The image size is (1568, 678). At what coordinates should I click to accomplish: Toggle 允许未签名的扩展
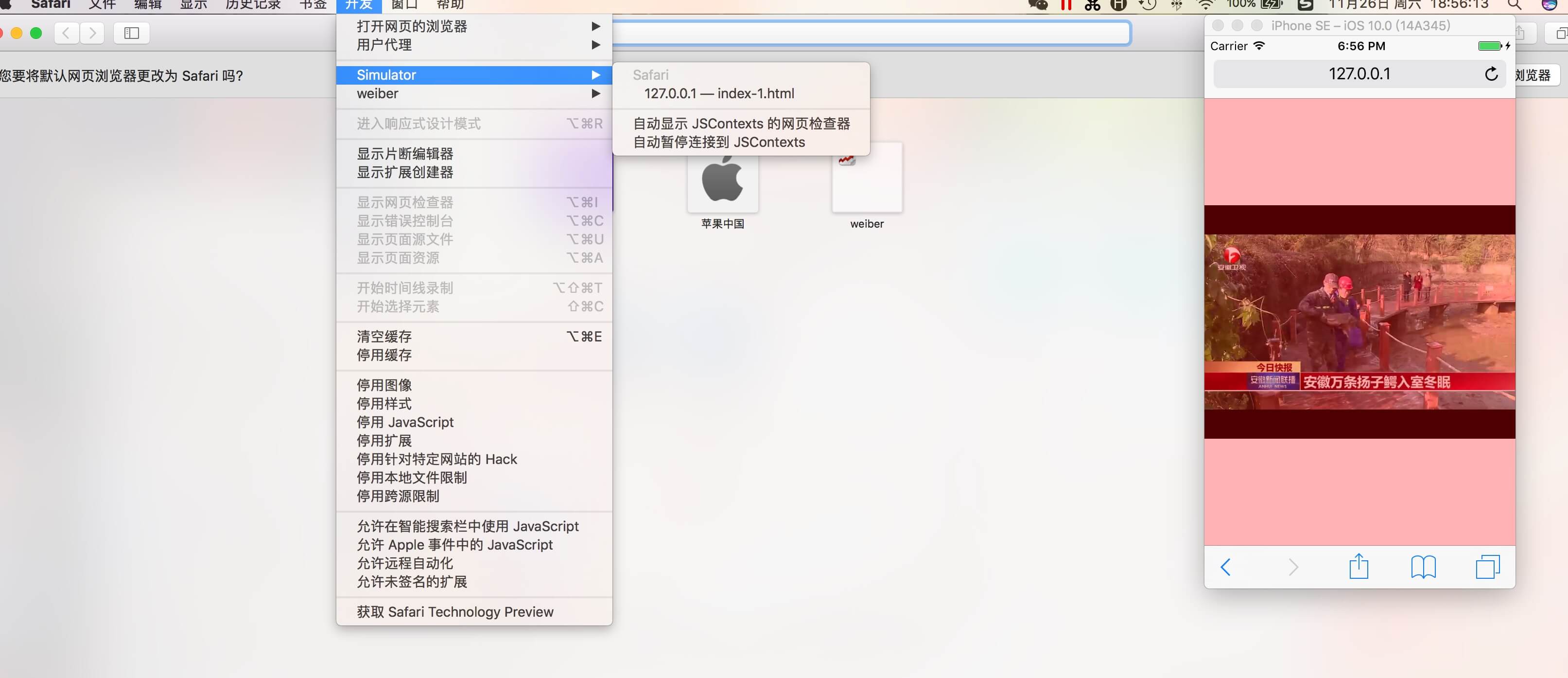pos(474,582)
